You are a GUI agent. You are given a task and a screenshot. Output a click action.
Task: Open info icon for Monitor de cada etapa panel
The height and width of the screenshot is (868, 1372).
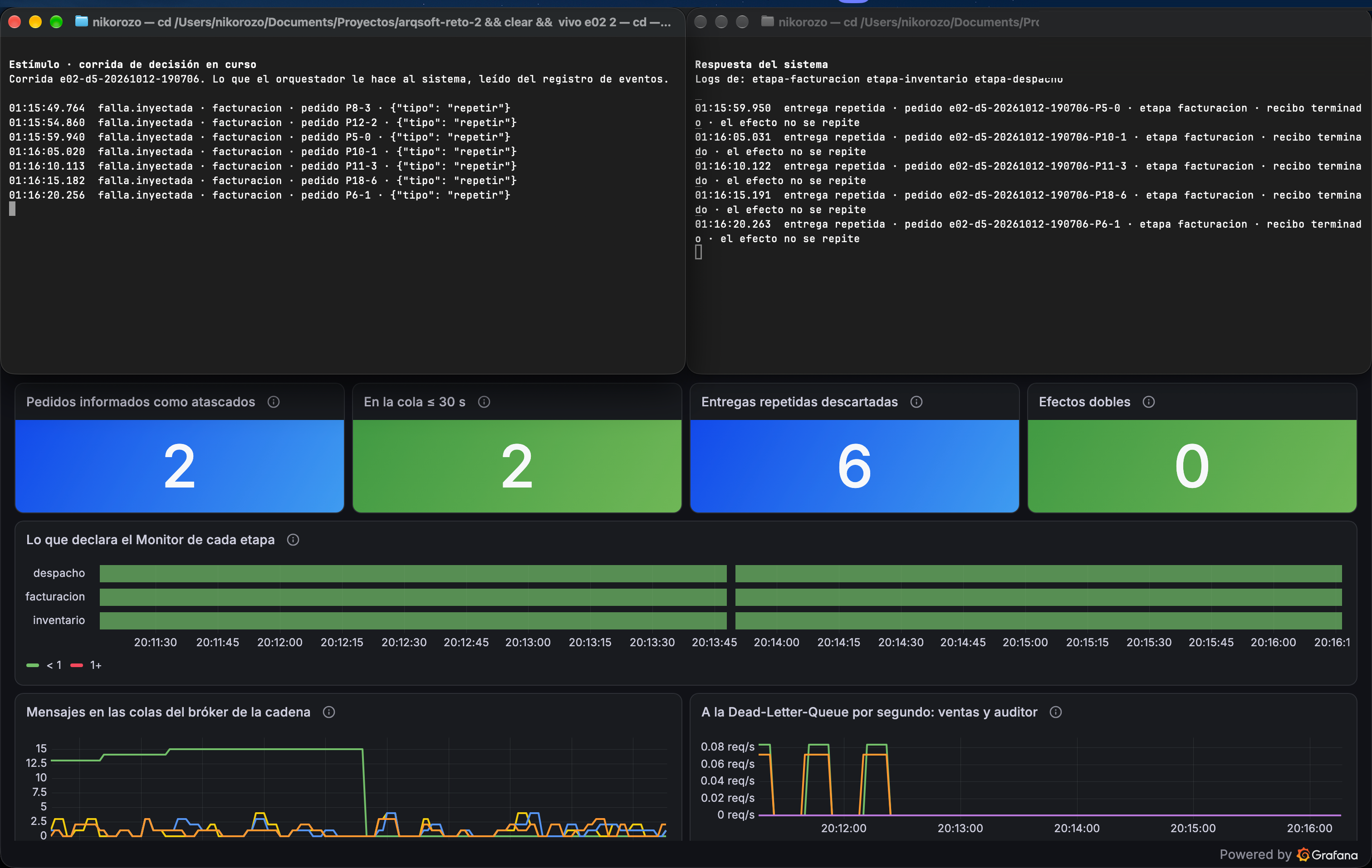click(x=293, y=540)
